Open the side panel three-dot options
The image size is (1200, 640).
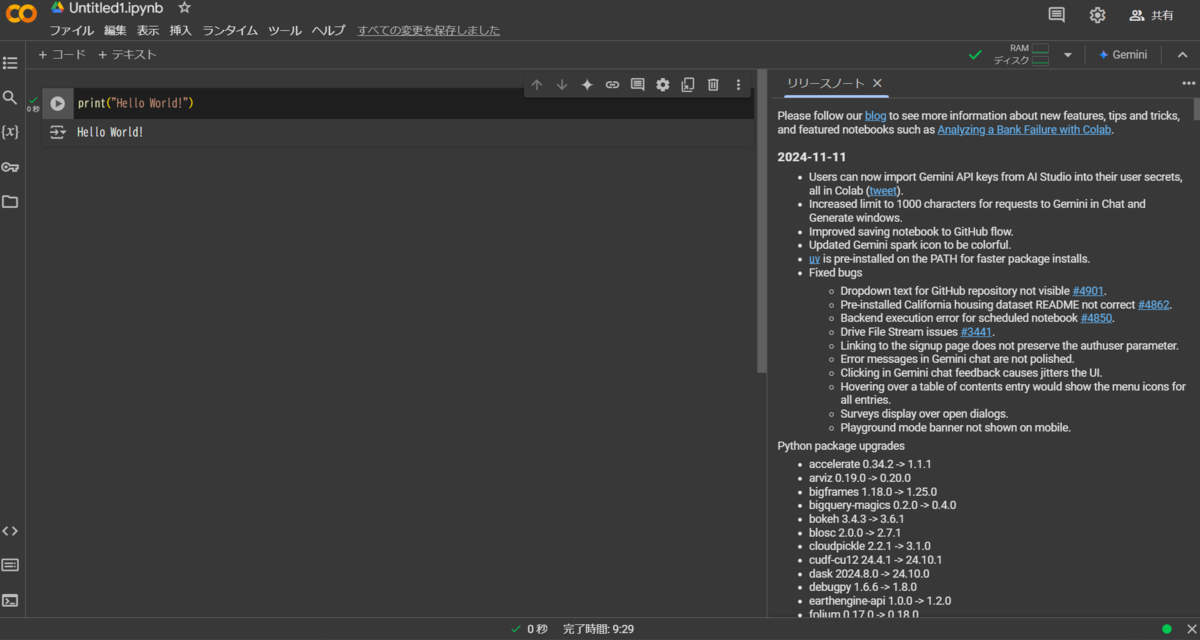pyautogui.click(x=1189, y=83)
